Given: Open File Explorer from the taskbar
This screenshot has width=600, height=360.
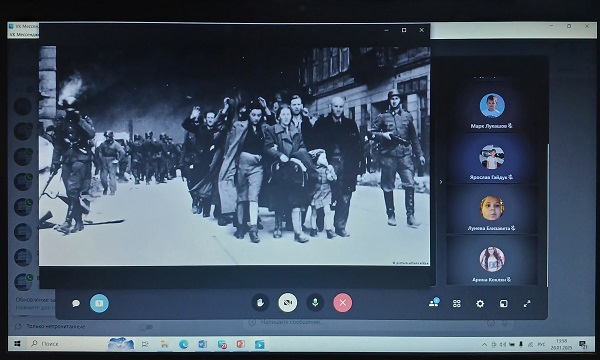Looking at the screenshot, I should coord(165,344).
